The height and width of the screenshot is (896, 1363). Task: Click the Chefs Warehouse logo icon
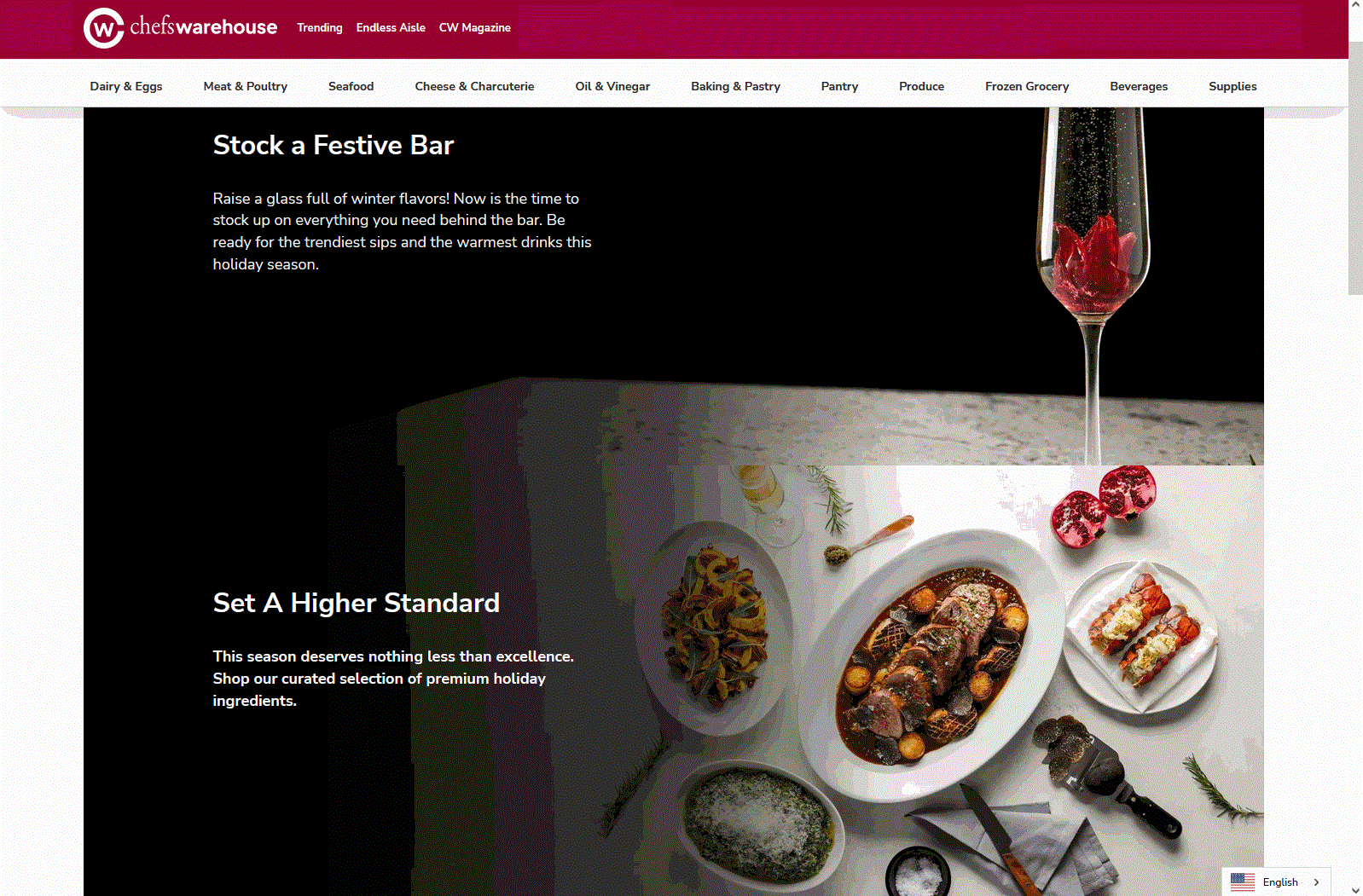[x=104, y=28]
